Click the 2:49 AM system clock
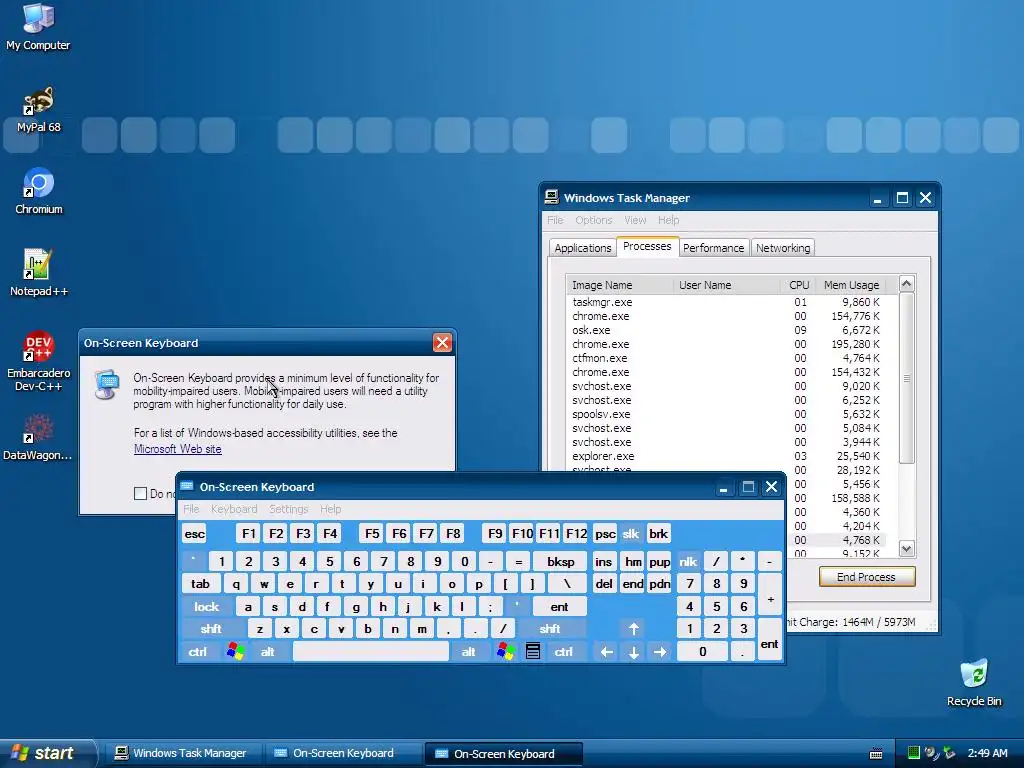Viewport: 1024px width, 768px height. pos(987,753)
